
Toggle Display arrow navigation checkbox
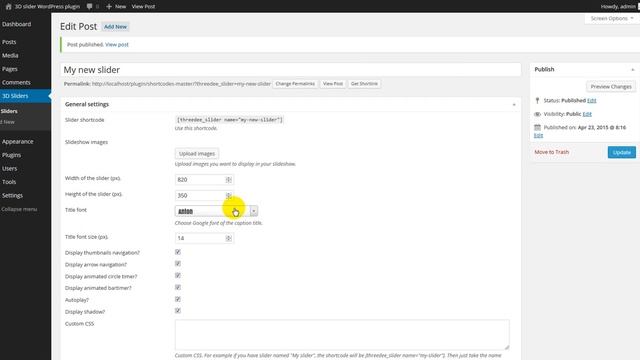pos(178,264)
